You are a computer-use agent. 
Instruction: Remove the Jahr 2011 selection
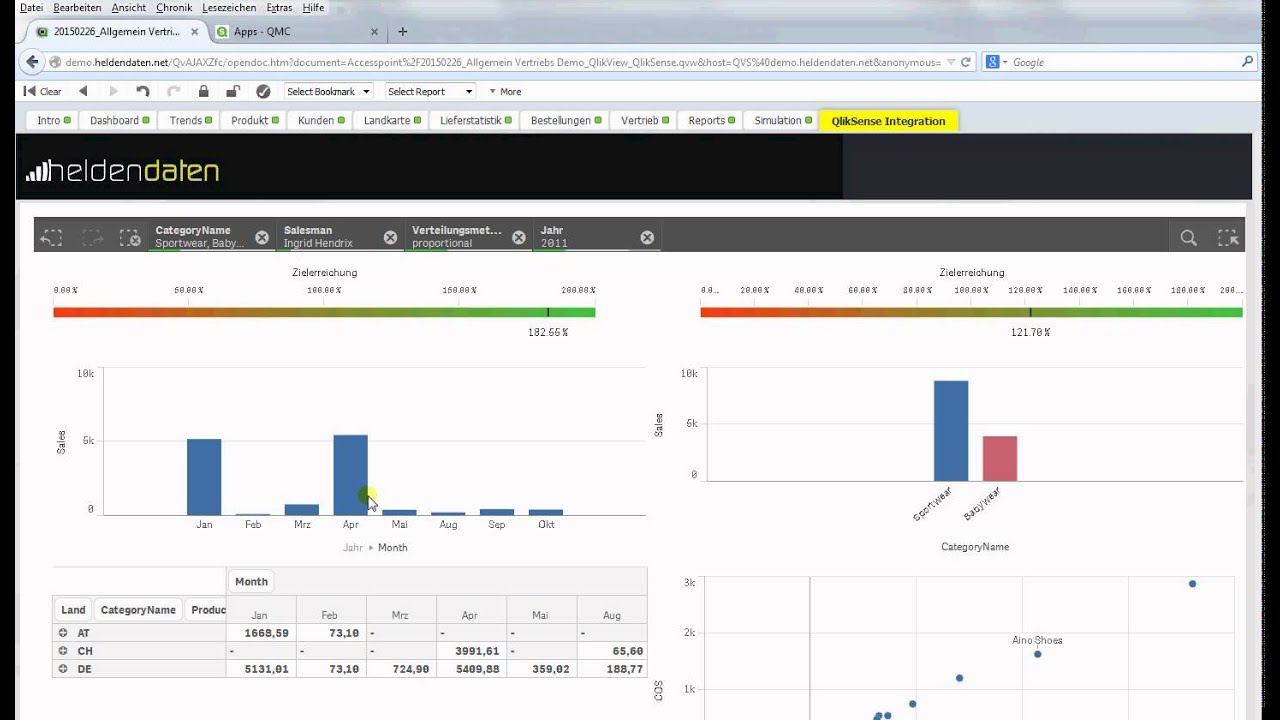647,237
